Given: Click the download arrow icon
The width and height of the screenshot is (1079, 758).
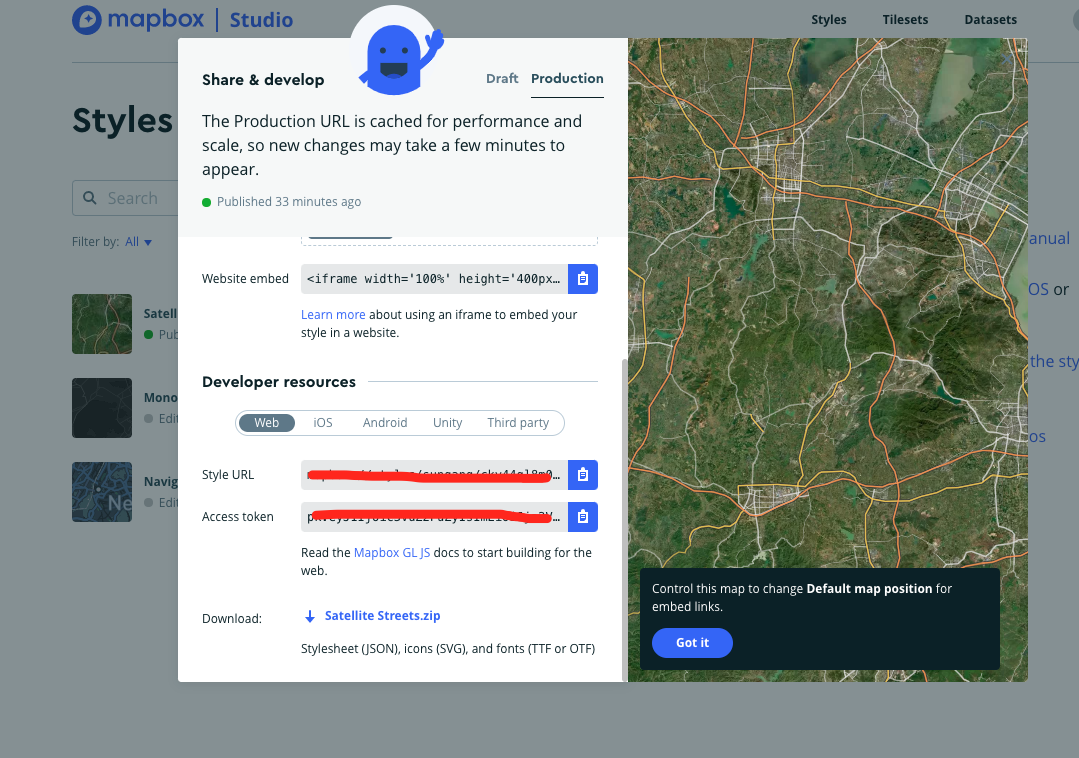Looking at the screenshot, I should [x=310, y=616].
